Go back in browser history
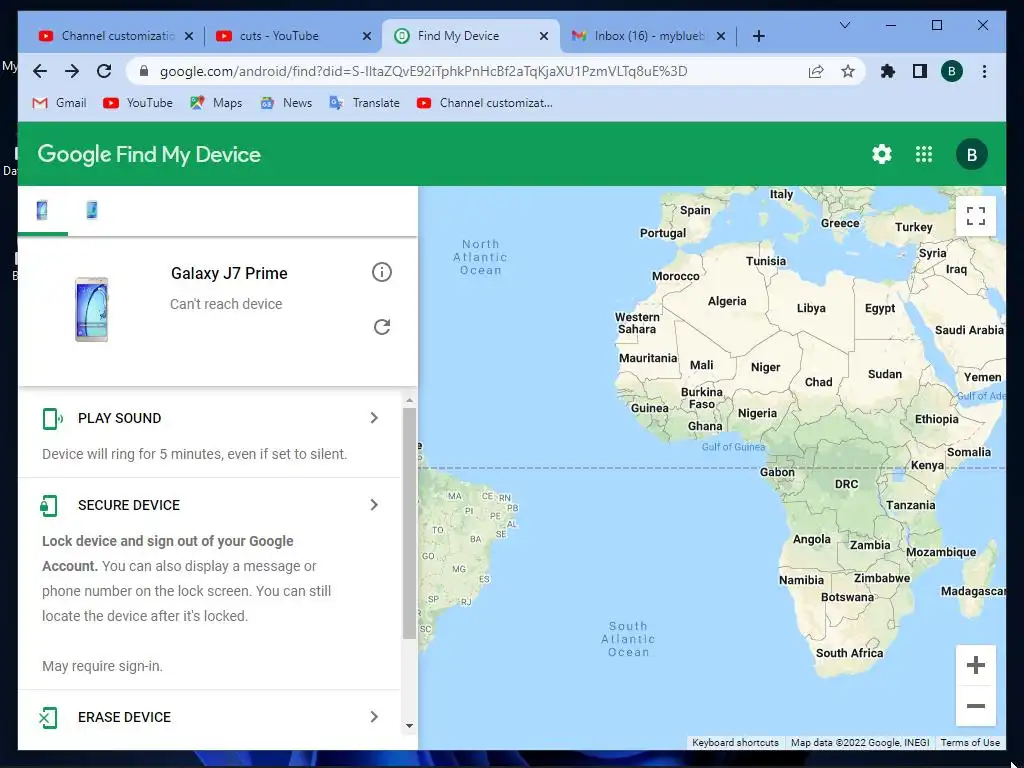 (x=40, y=71)
